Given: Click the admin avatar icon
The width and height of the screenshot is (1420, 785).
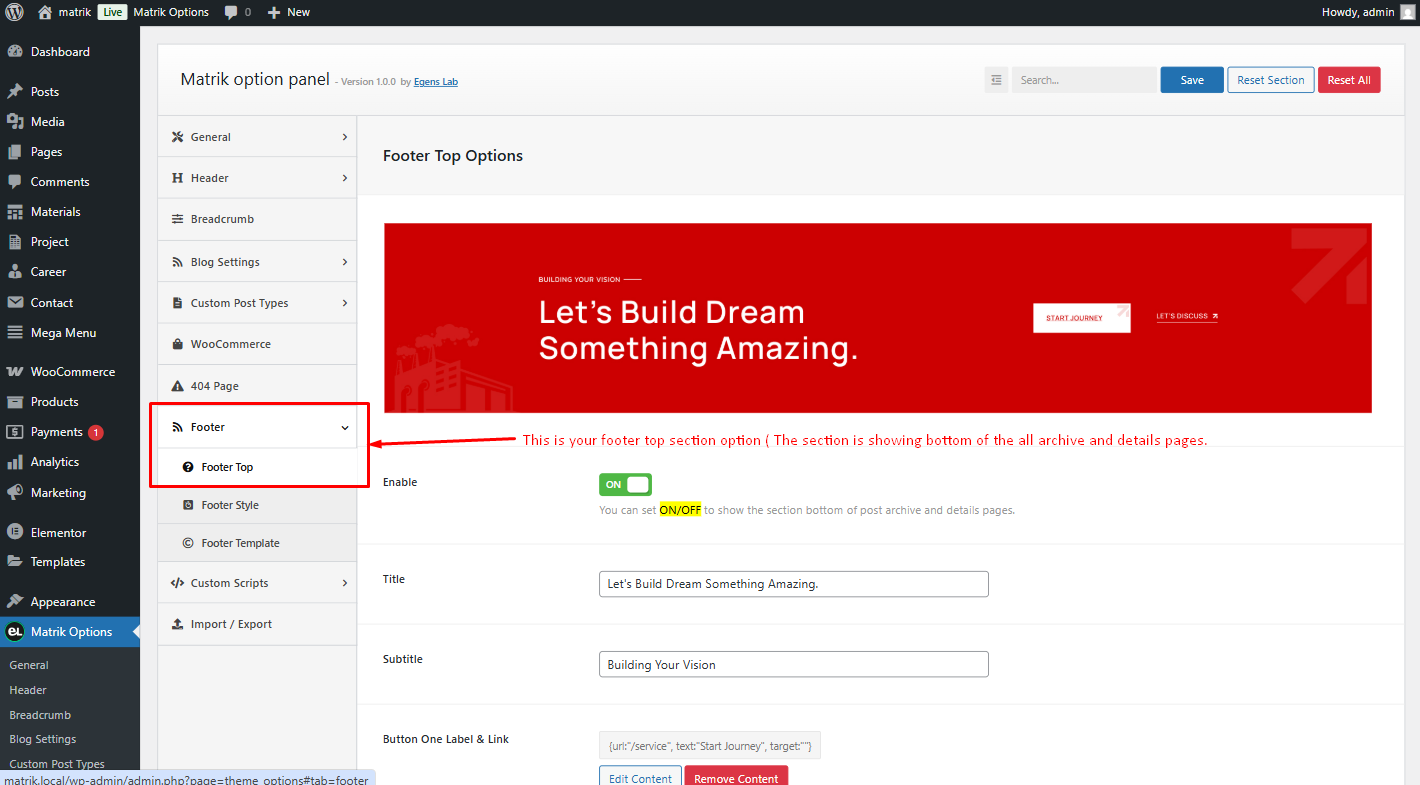Looking at the screenshot, I should pos(1407,12).
